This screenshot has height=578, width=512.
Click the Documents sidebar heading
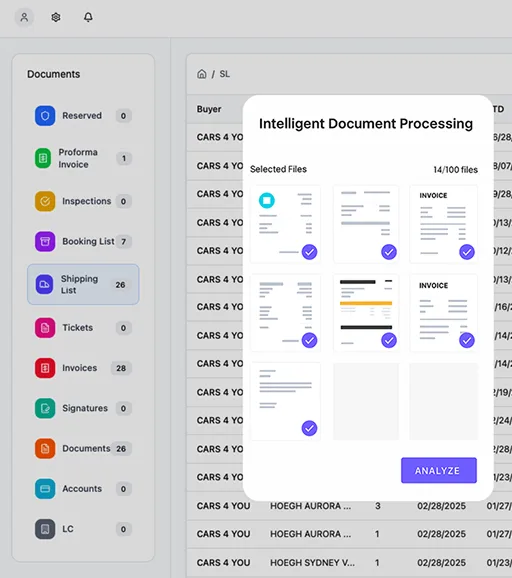(x=53, y=74)
